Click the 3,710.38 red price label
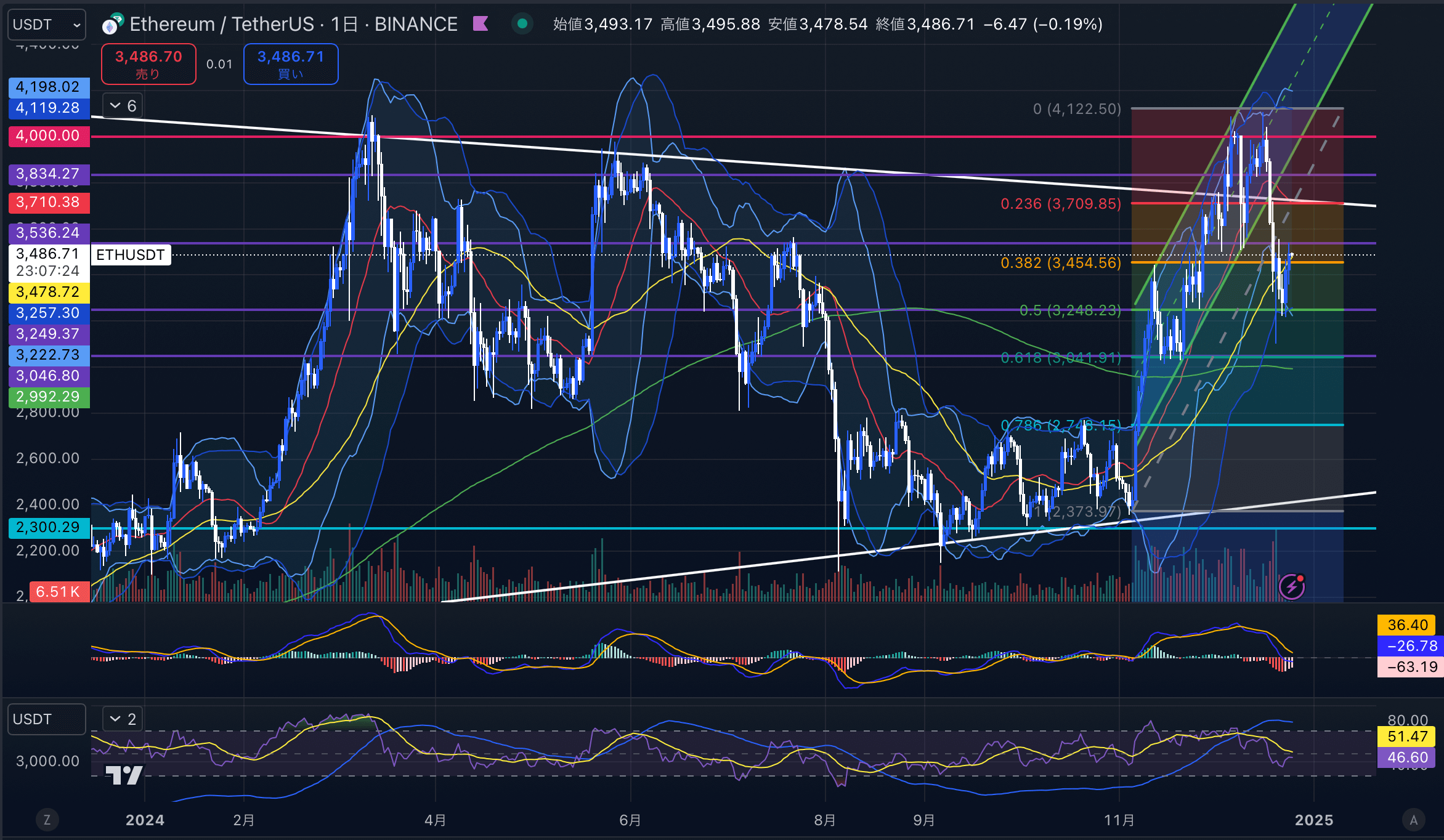Viewport: 1444px width, 840px height. (x=49, y=202)
